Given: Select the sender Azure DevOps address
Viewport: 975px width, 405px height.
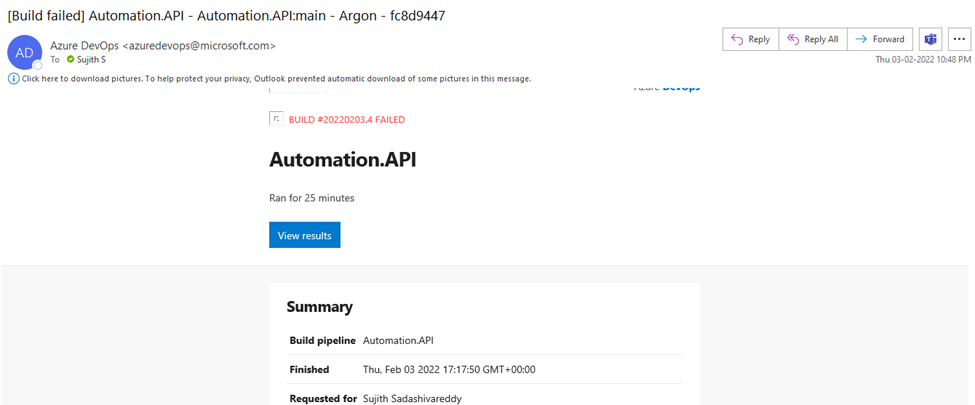Looking at the screenshot, I should click(163, 45).
